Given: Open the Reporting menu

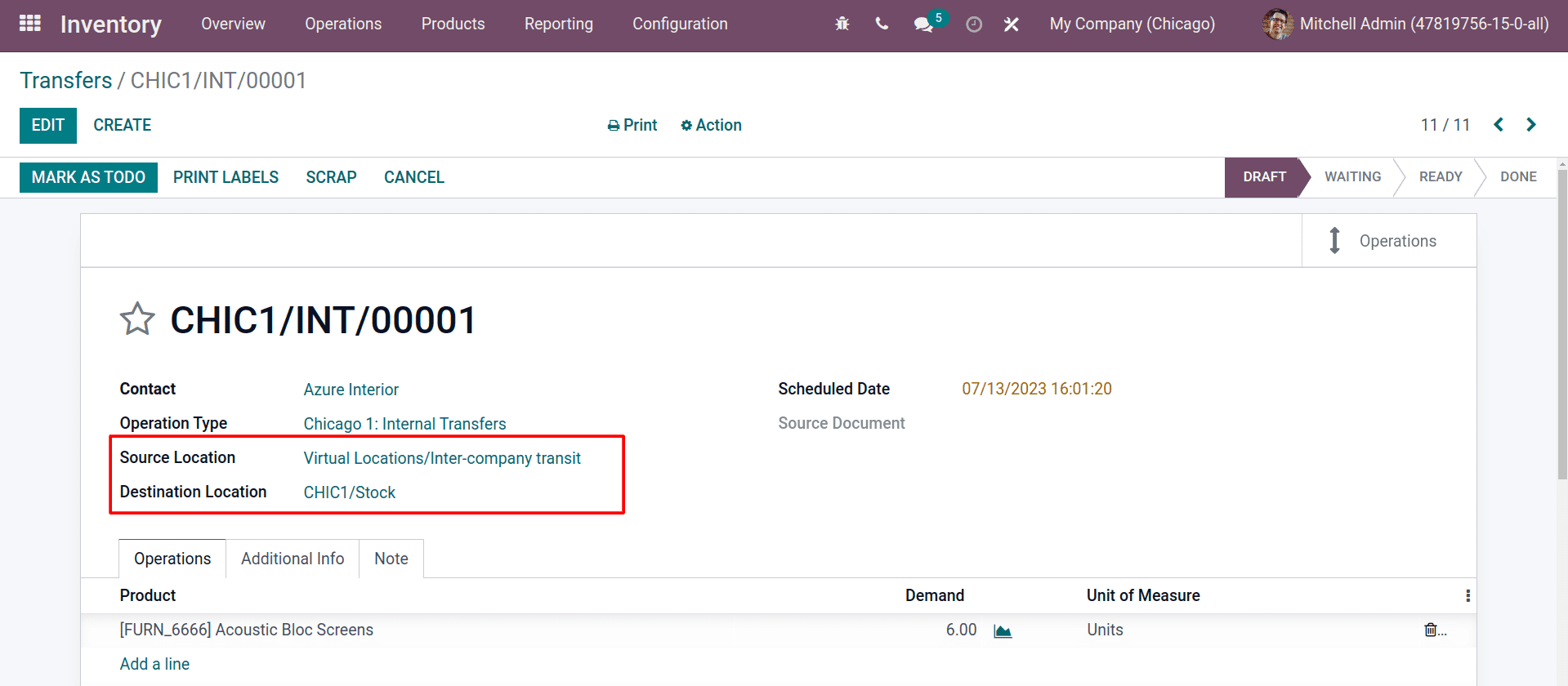Looking at the screenshot, I should (x=559, y=24).
